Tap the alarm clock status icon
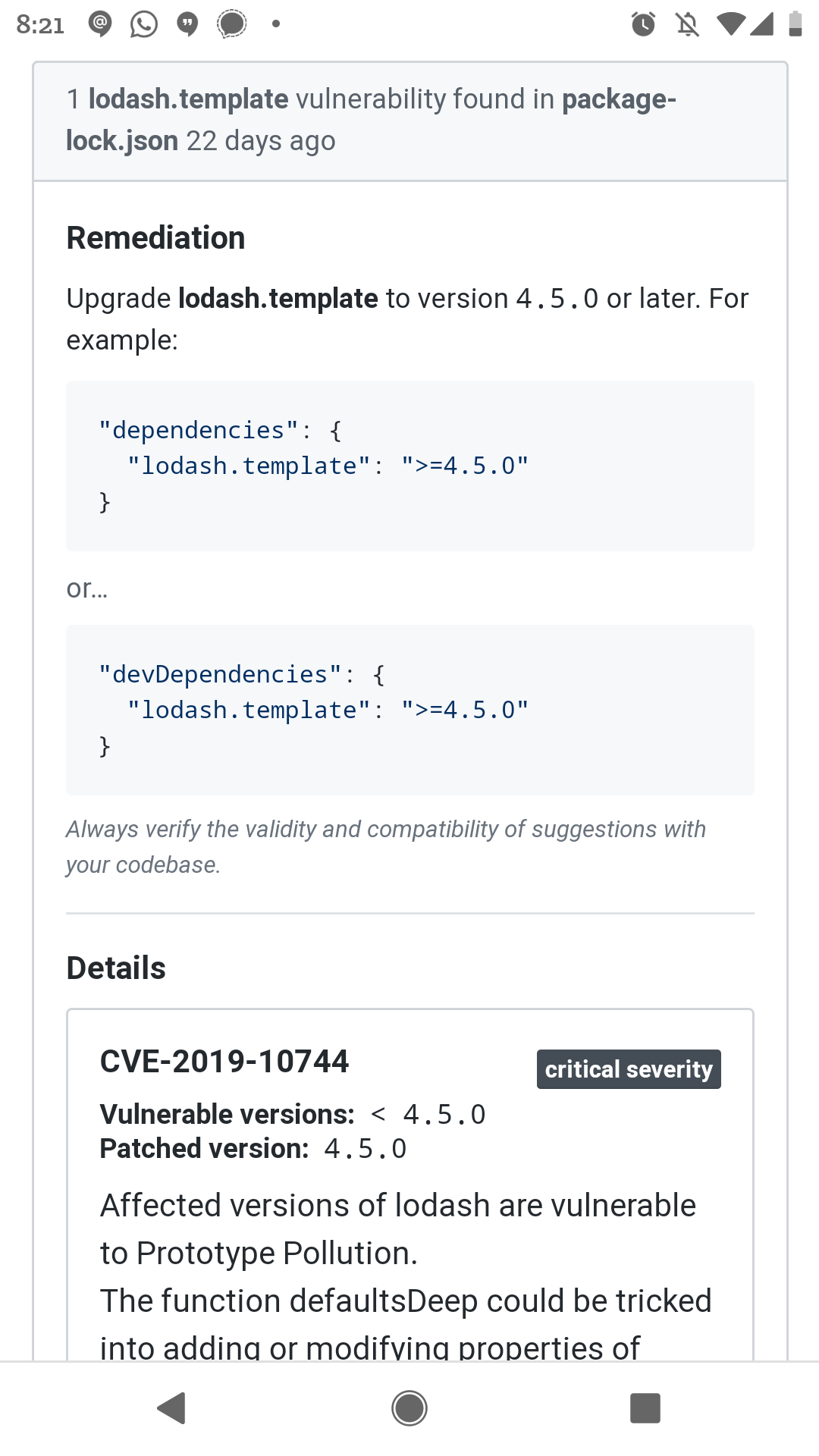This screenshot has height=1456, width=819. coord(643,24)
